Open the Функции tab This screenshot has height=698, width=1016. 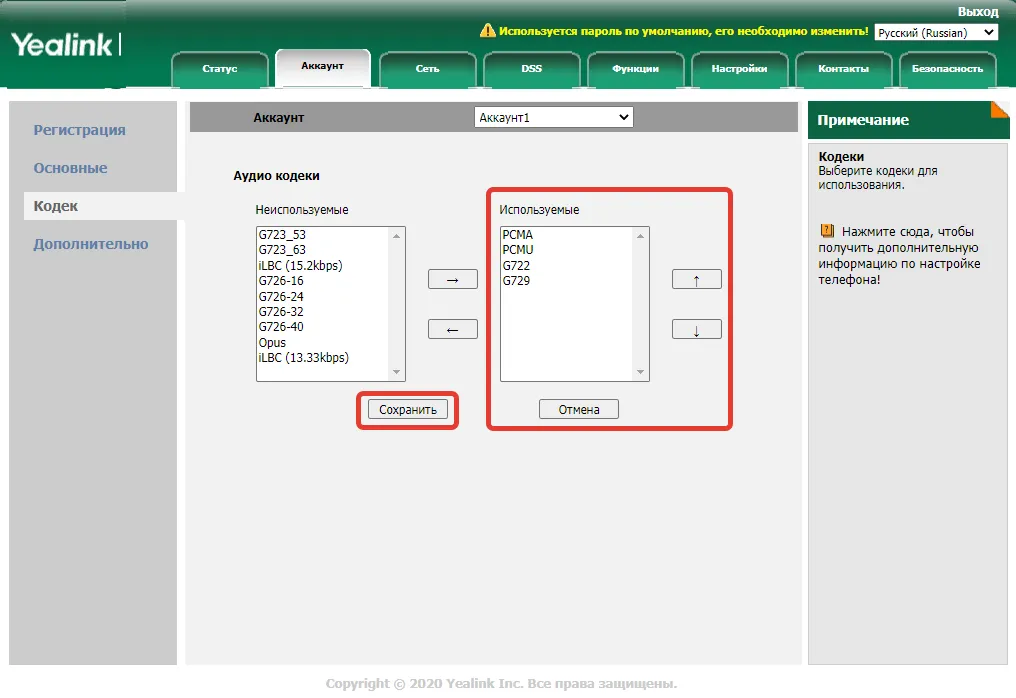[x=636, y=69]
